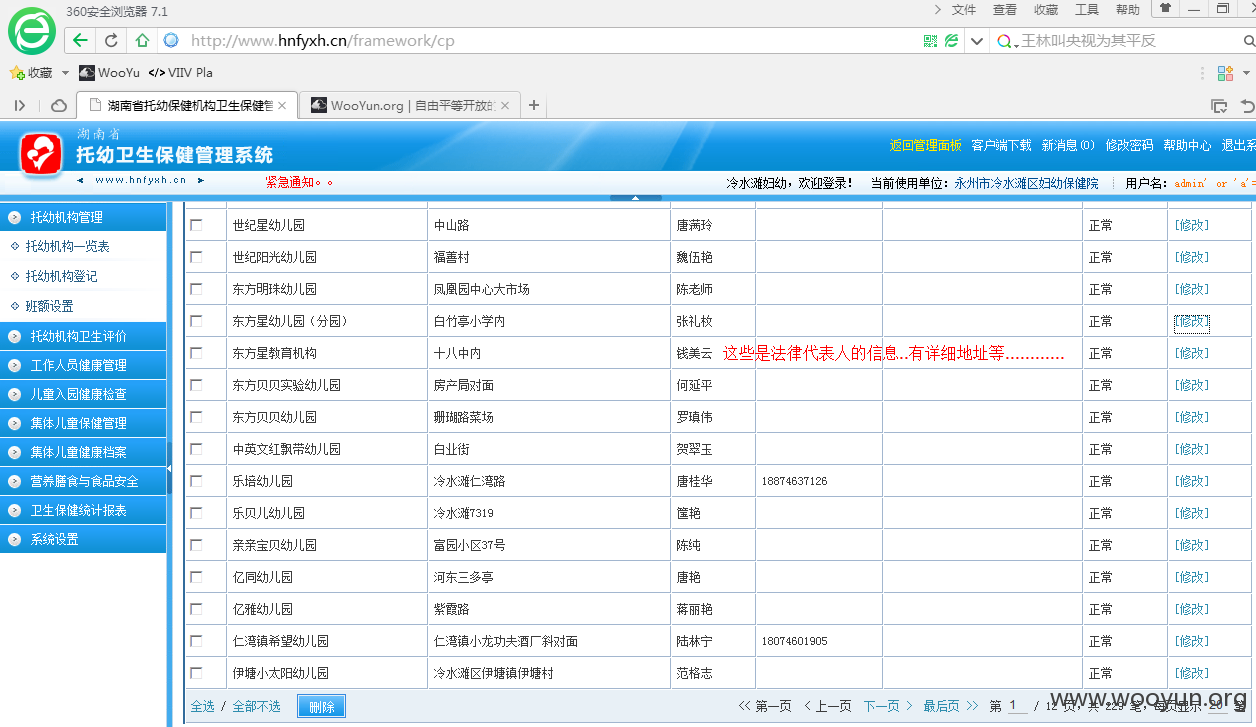Open the WooYu bookmark

tap(110, 73)
